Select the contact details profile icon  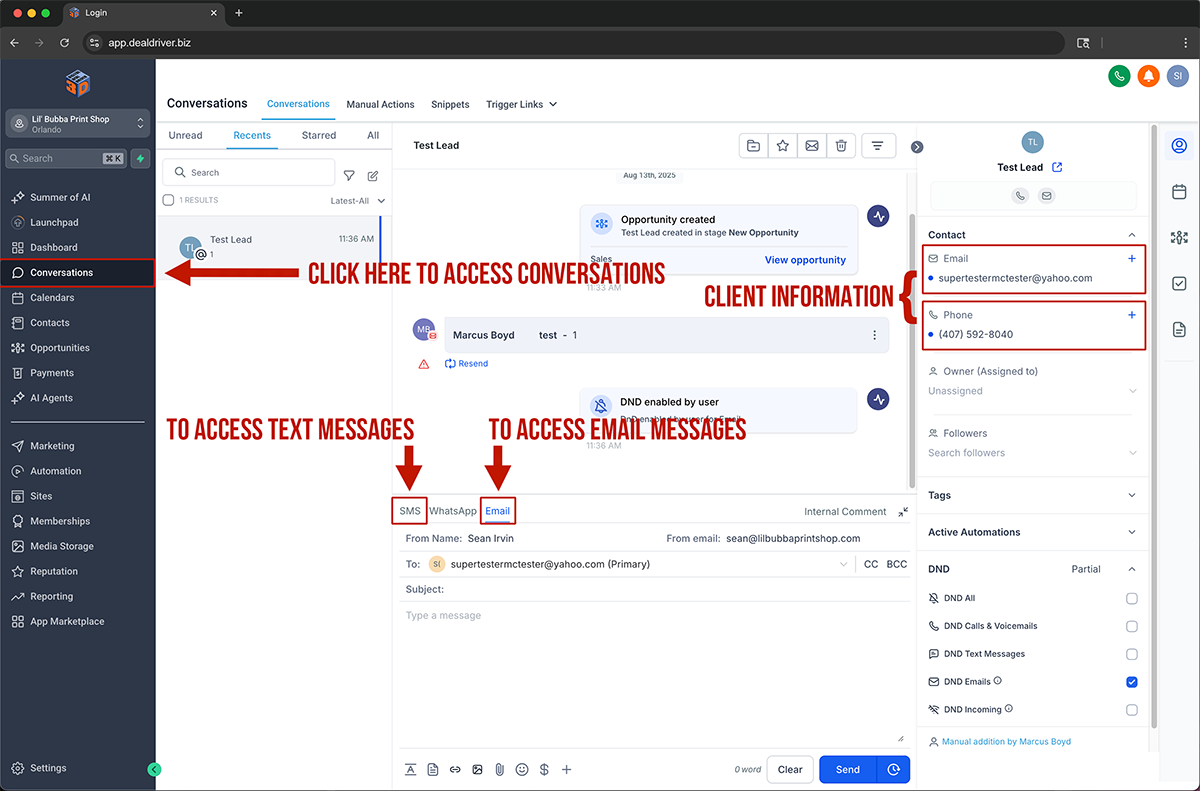[x=1179, y=146]
